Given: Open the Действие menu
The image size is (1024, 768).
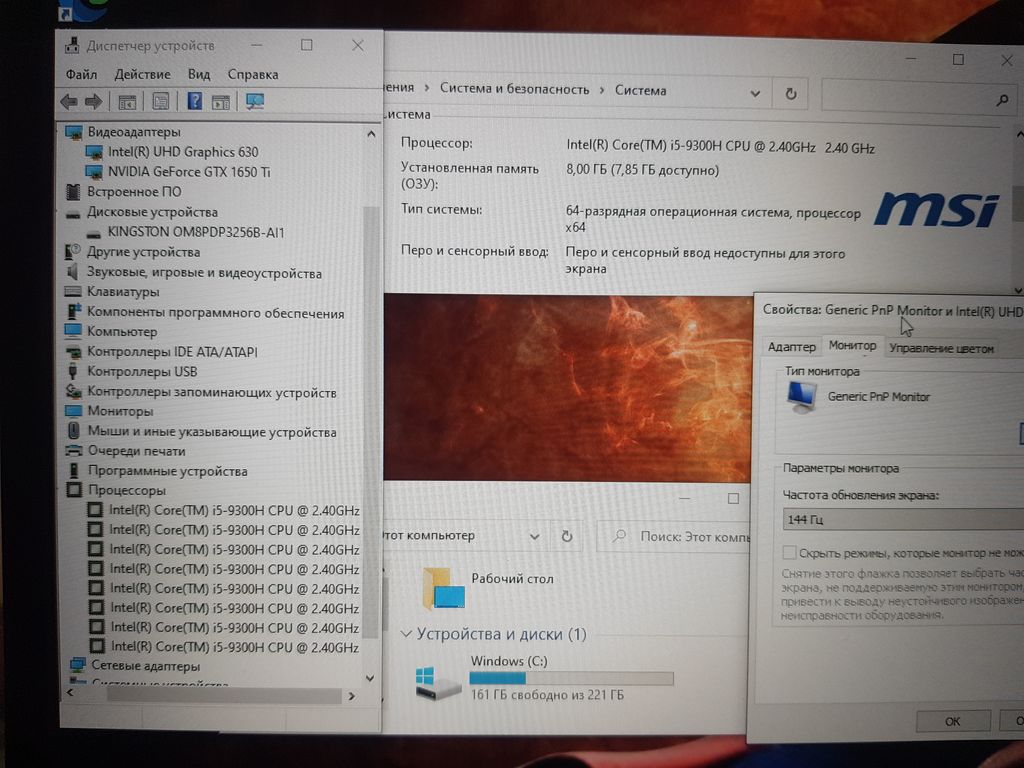Looking at the screenshot, I should point(142,74).
